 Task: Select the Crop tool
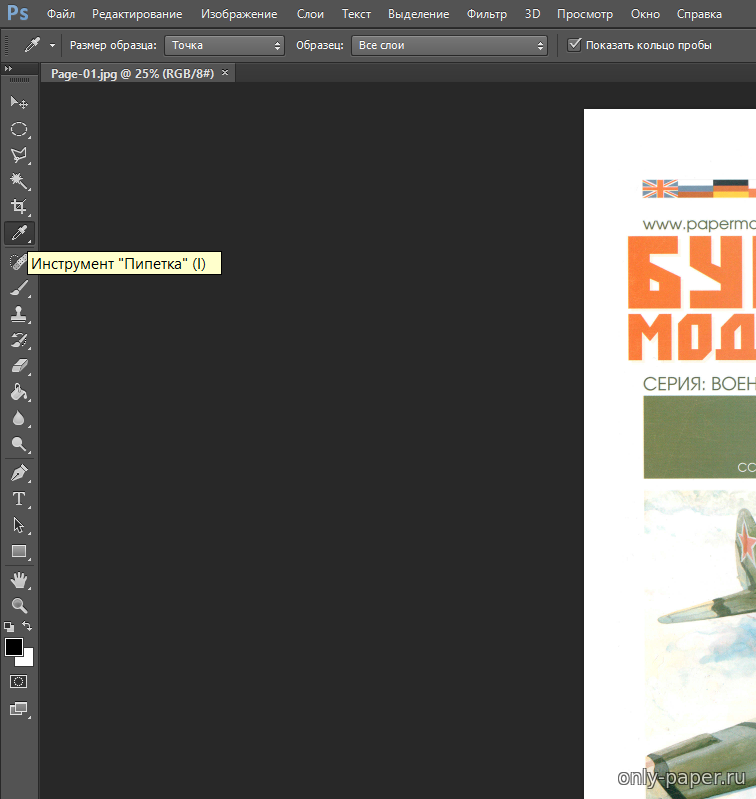pos(18,207)
